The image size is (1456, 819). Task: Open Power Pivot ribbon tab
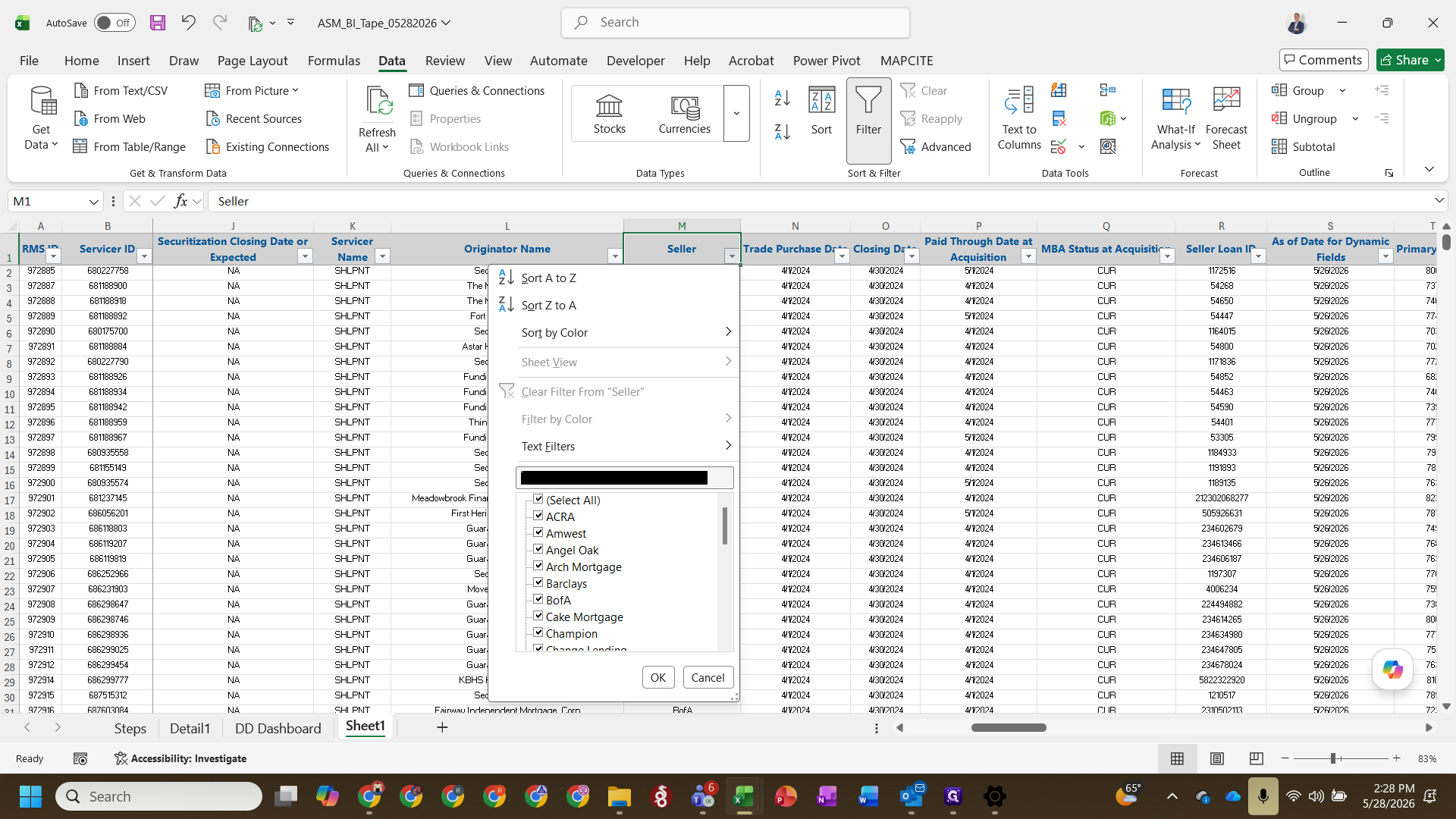point(827,61)
